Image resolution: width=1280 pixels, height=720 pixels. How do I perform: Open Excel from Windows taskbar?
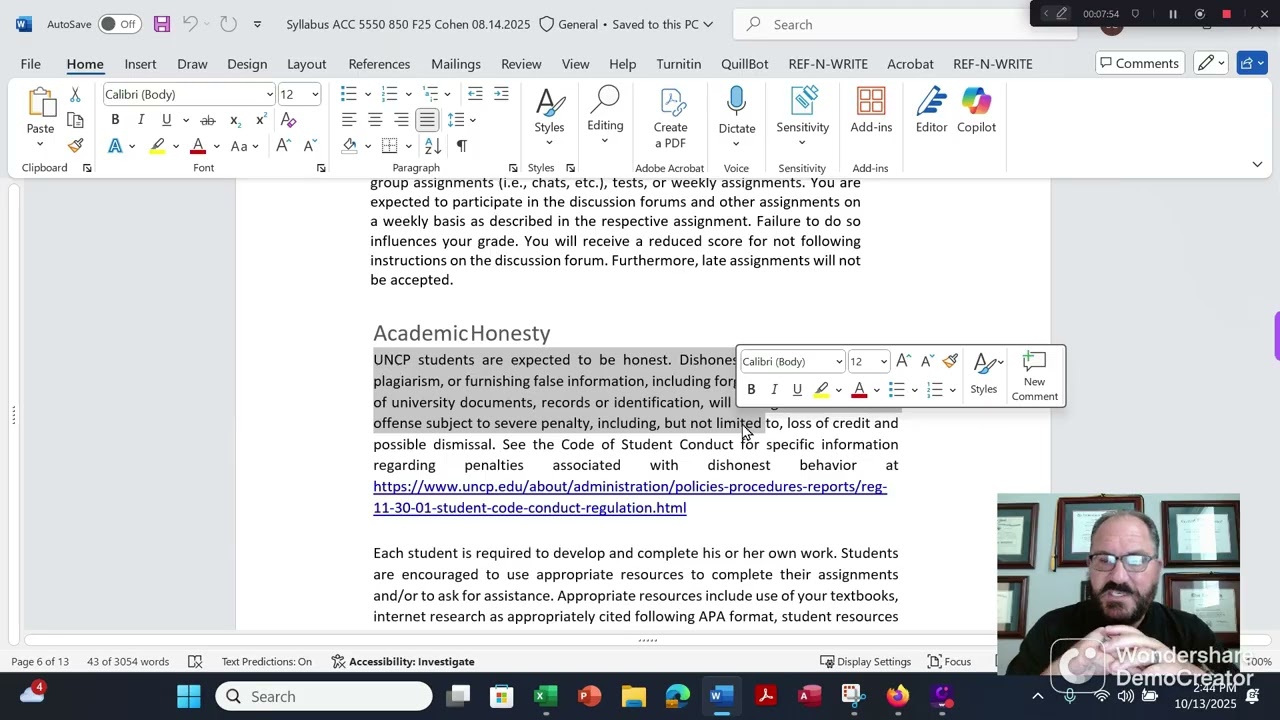[545, 696]
